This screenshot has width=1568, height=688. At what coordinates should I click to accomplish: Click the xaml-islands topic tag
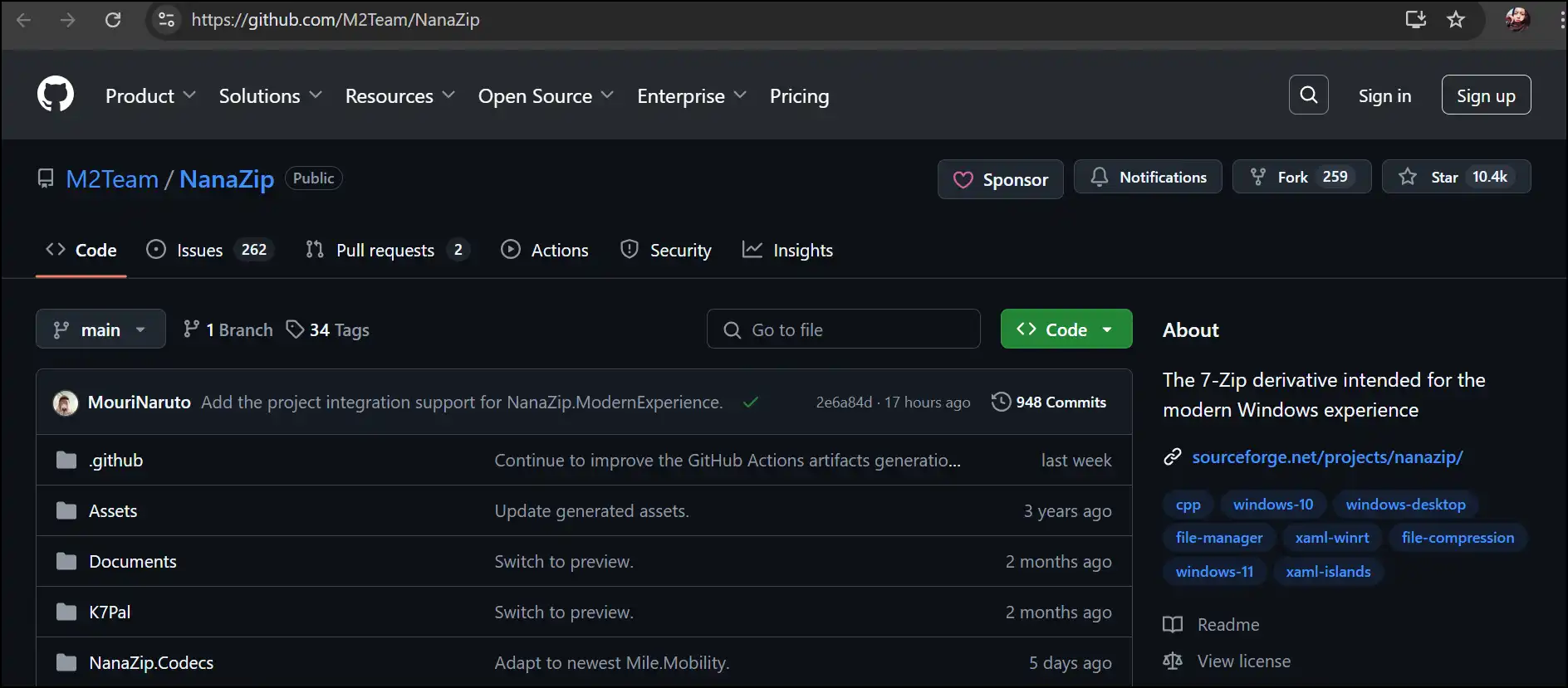click(1328, 572)
